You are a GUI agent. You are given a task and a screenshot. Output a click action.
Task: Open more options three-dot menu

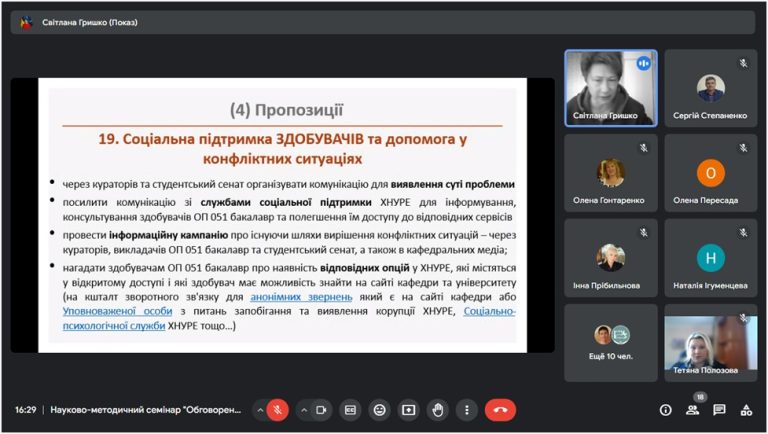tap(467, 410)
